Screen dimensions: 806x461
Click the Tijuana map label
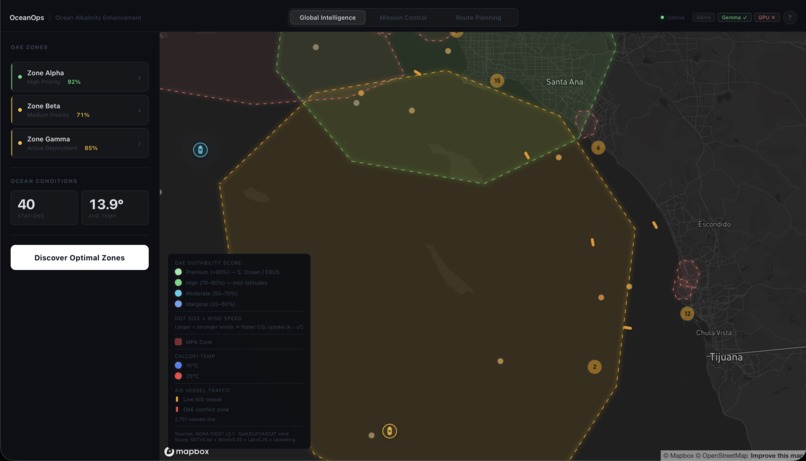pyautogui.click(x=726, y=357)
